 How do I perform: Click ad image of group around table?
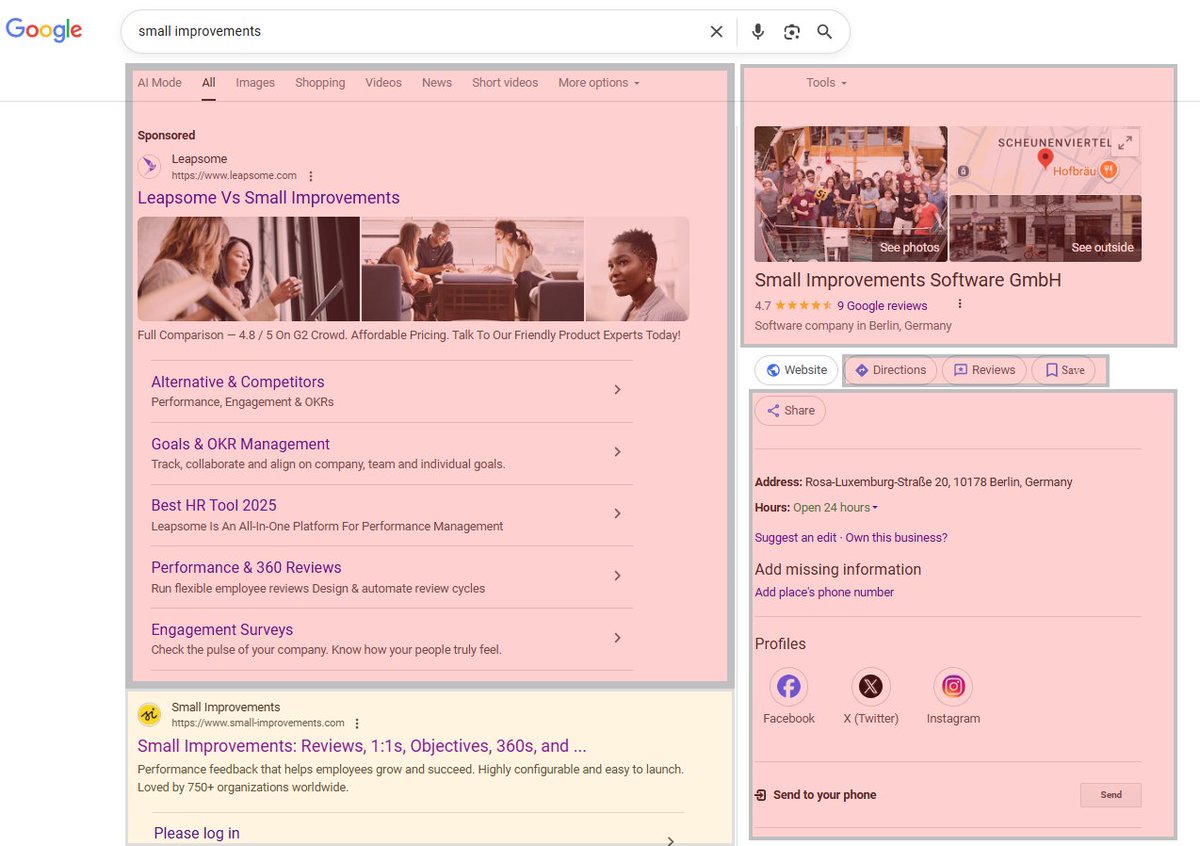pyautogui.click(x=472, y=269)
